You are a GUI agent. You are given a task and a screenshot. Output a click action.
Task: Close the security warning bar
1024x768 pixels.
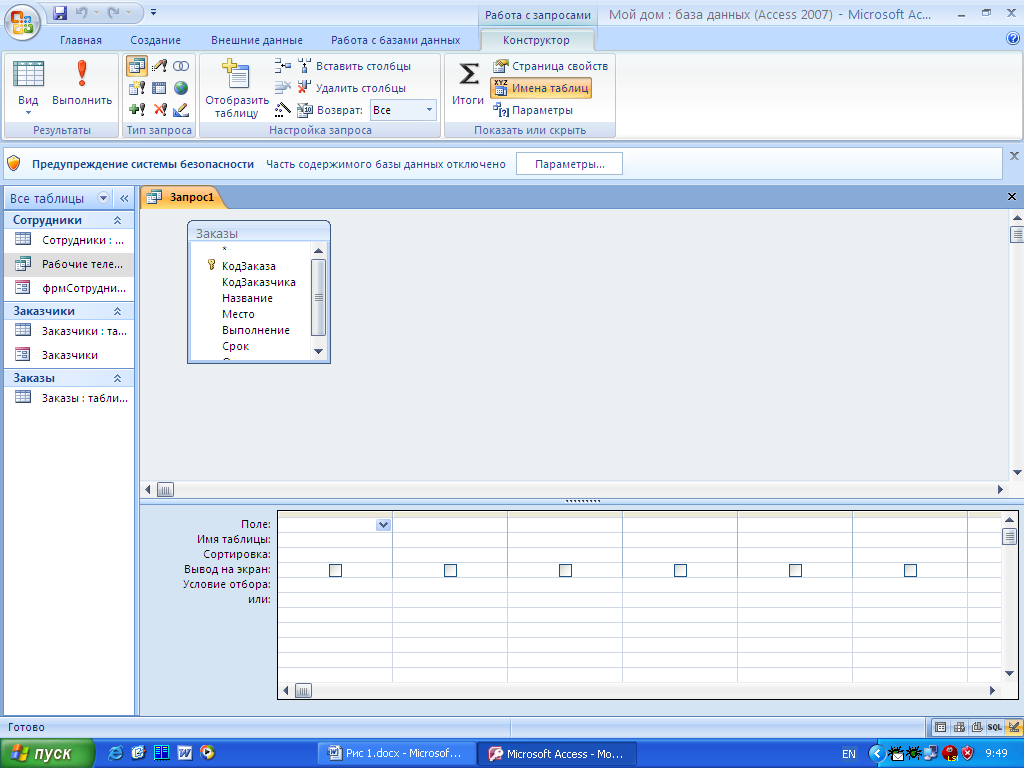point(1014,156)
